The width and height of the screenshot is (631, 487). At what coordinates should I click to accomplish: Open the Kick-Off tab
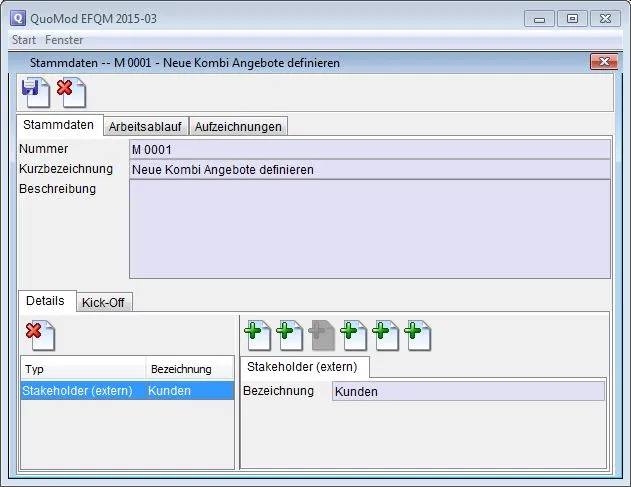[103, 302]
